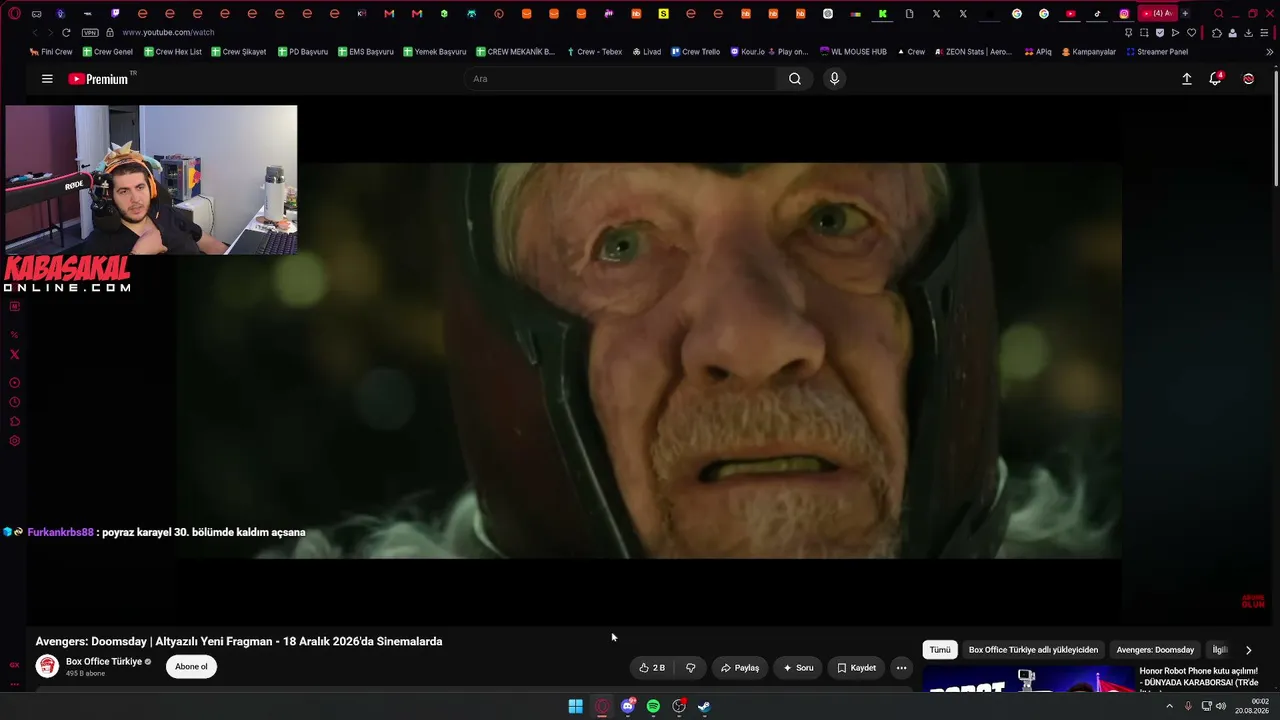Open the Crew Genel bookmark
The height and width of the screenshot is (720, 1280).
pyautogui.click(x=107, y=52)
